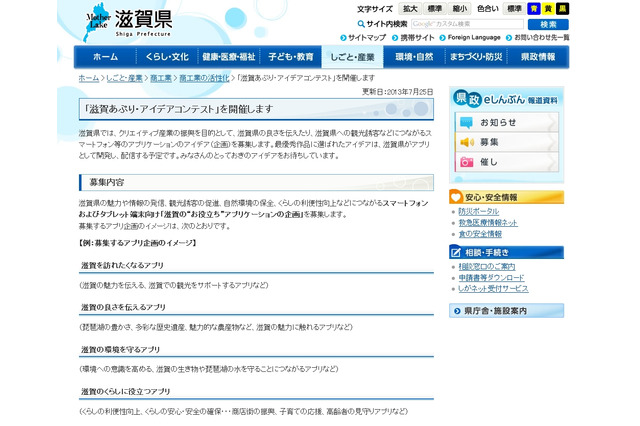Open the まちづくり・防災 navigation tab
Screen dimensions: 640x426
click(x=476, y=57)
